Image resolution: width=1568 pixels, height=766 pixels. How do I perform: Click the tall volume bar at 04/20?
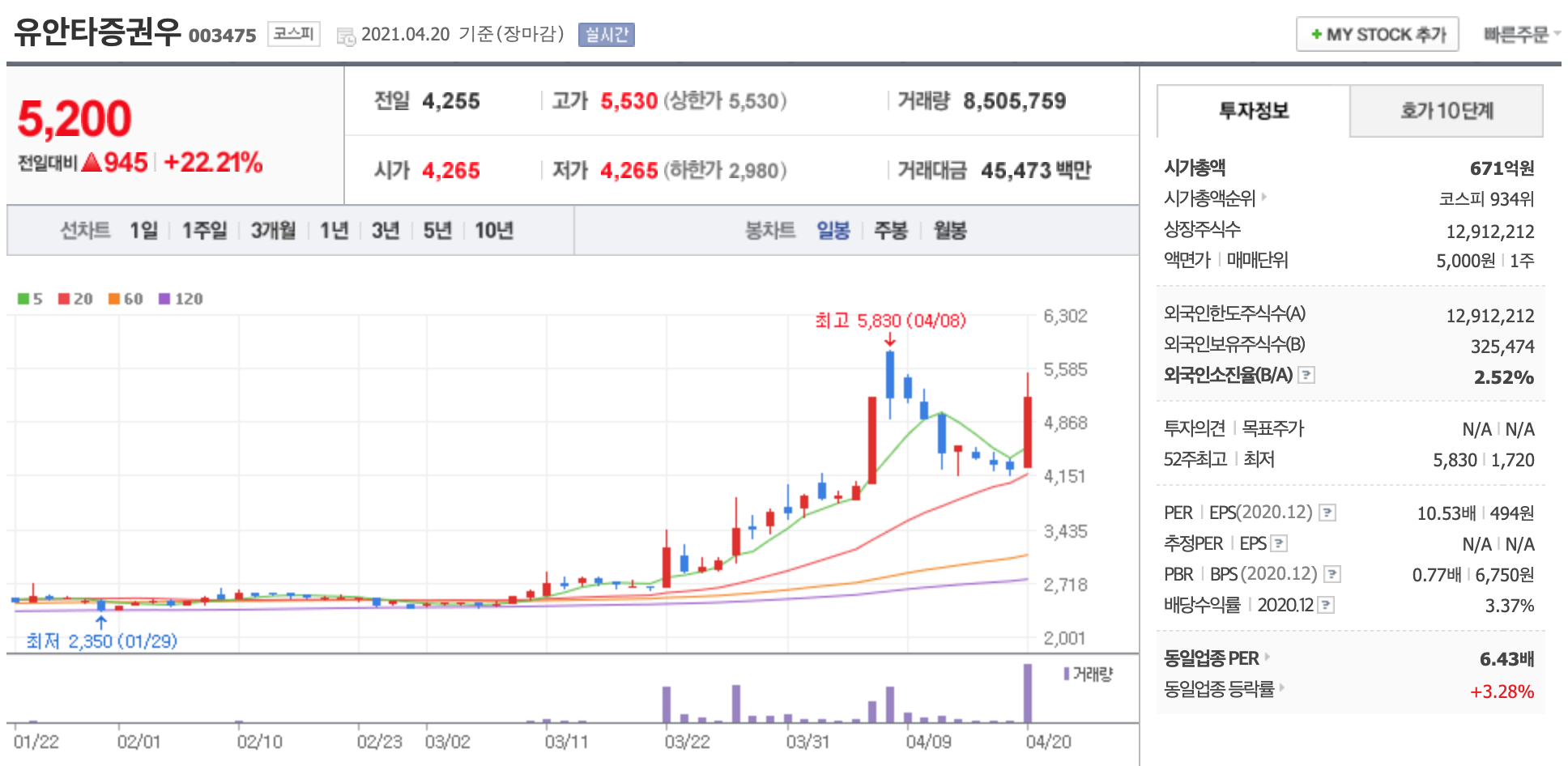1028,693
